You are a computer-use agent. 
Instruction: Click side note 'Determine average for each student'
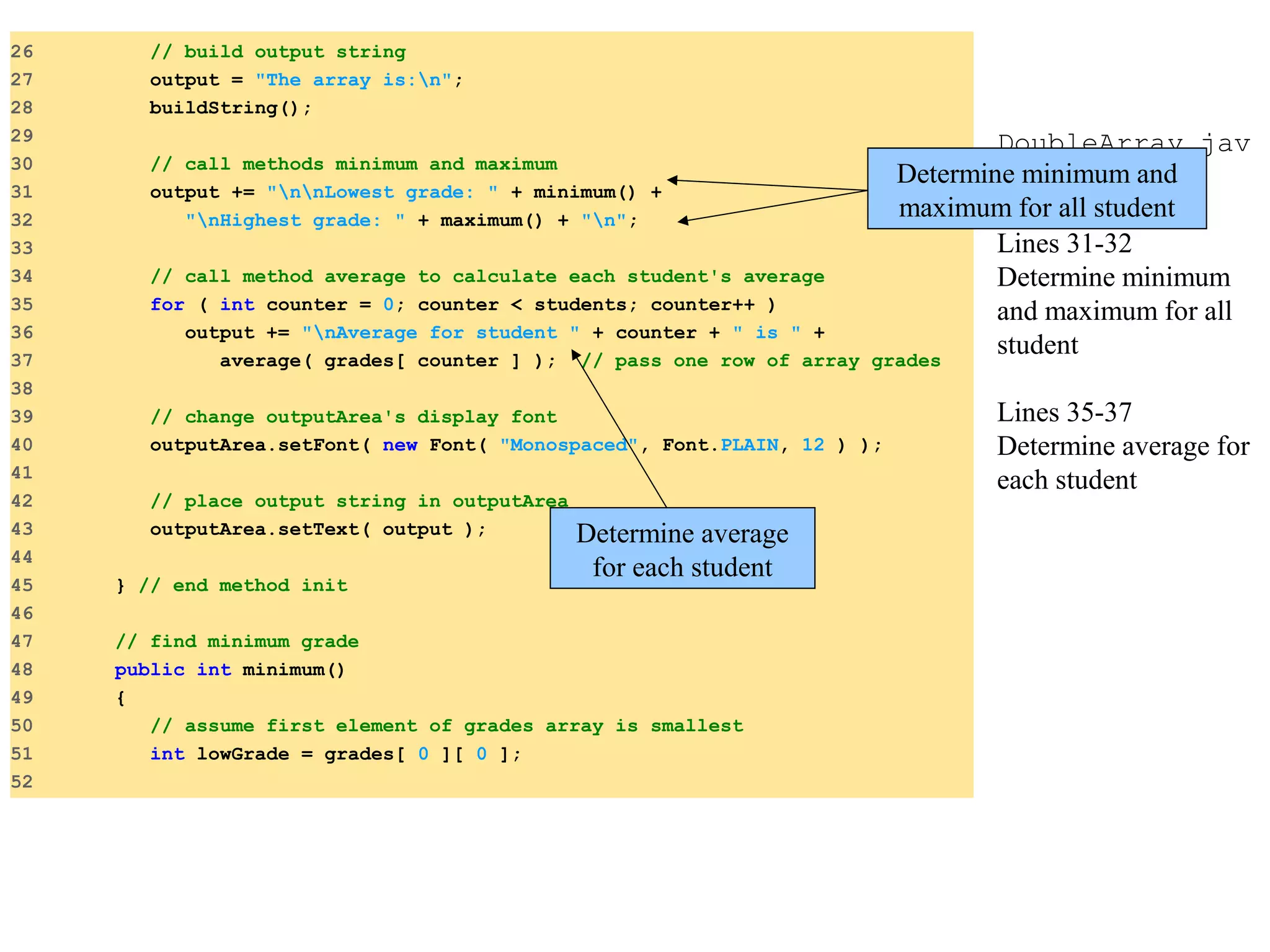(1123, 463)
